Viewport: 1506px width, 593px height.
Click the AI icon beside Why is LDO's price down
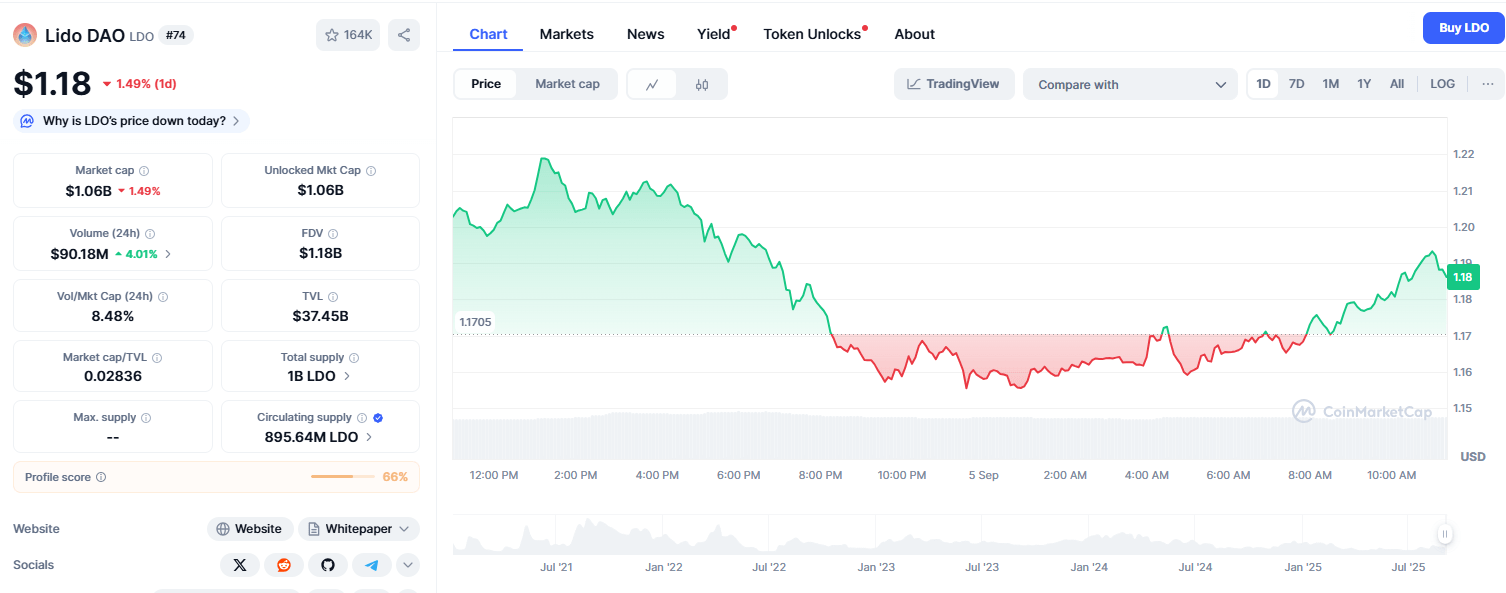(28, 121)
